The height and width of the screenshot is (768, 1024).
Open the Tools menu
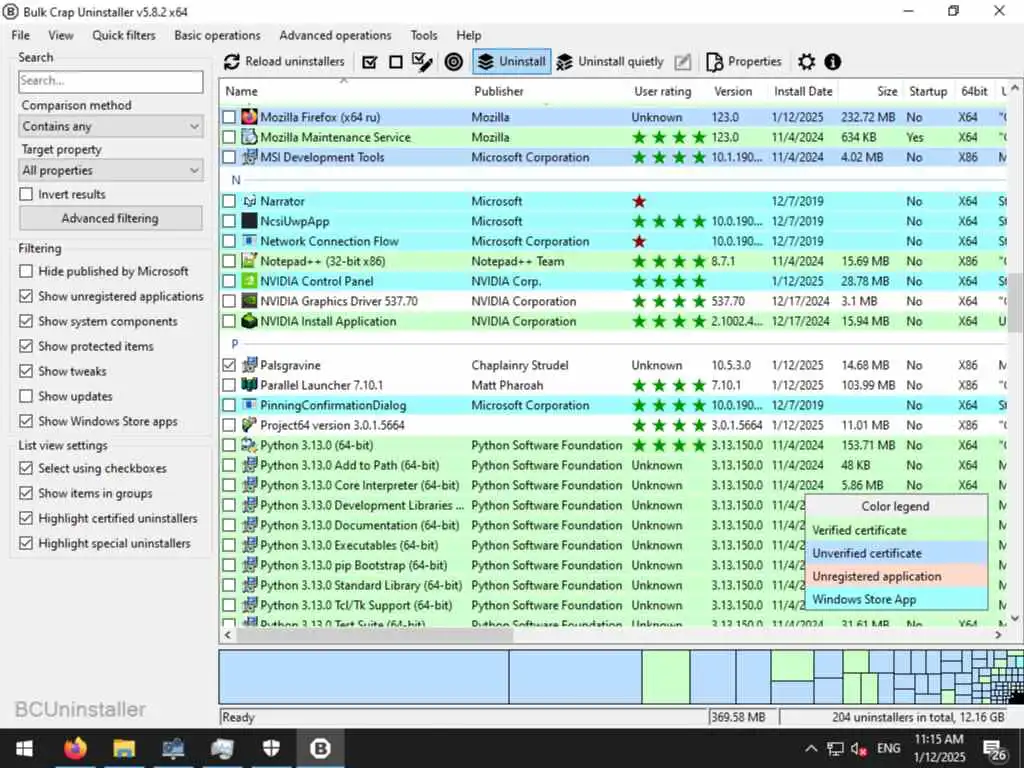(424, 35)
